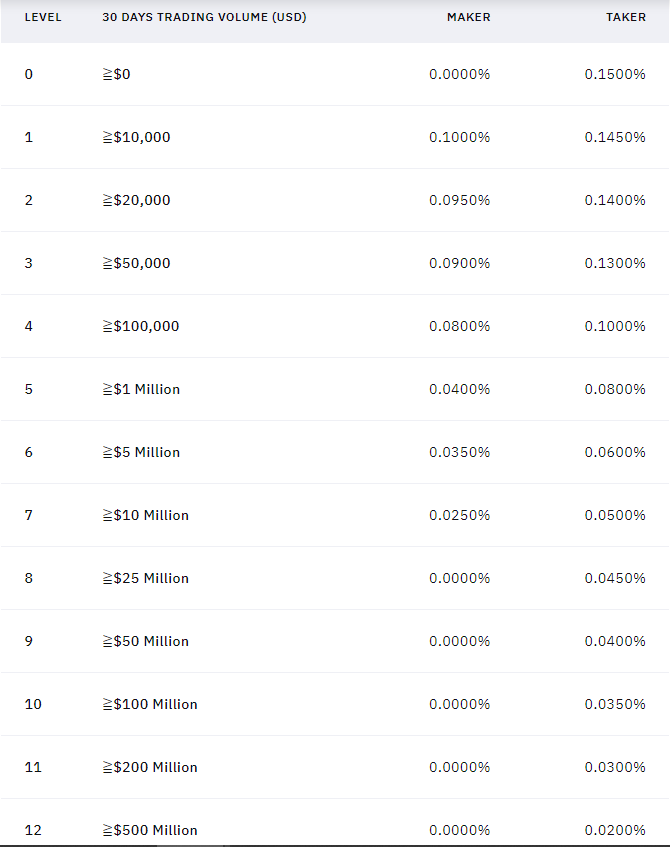Click the ≧$100 Million volume text
This screenshot has width=670, height=847.
(150, 704)
